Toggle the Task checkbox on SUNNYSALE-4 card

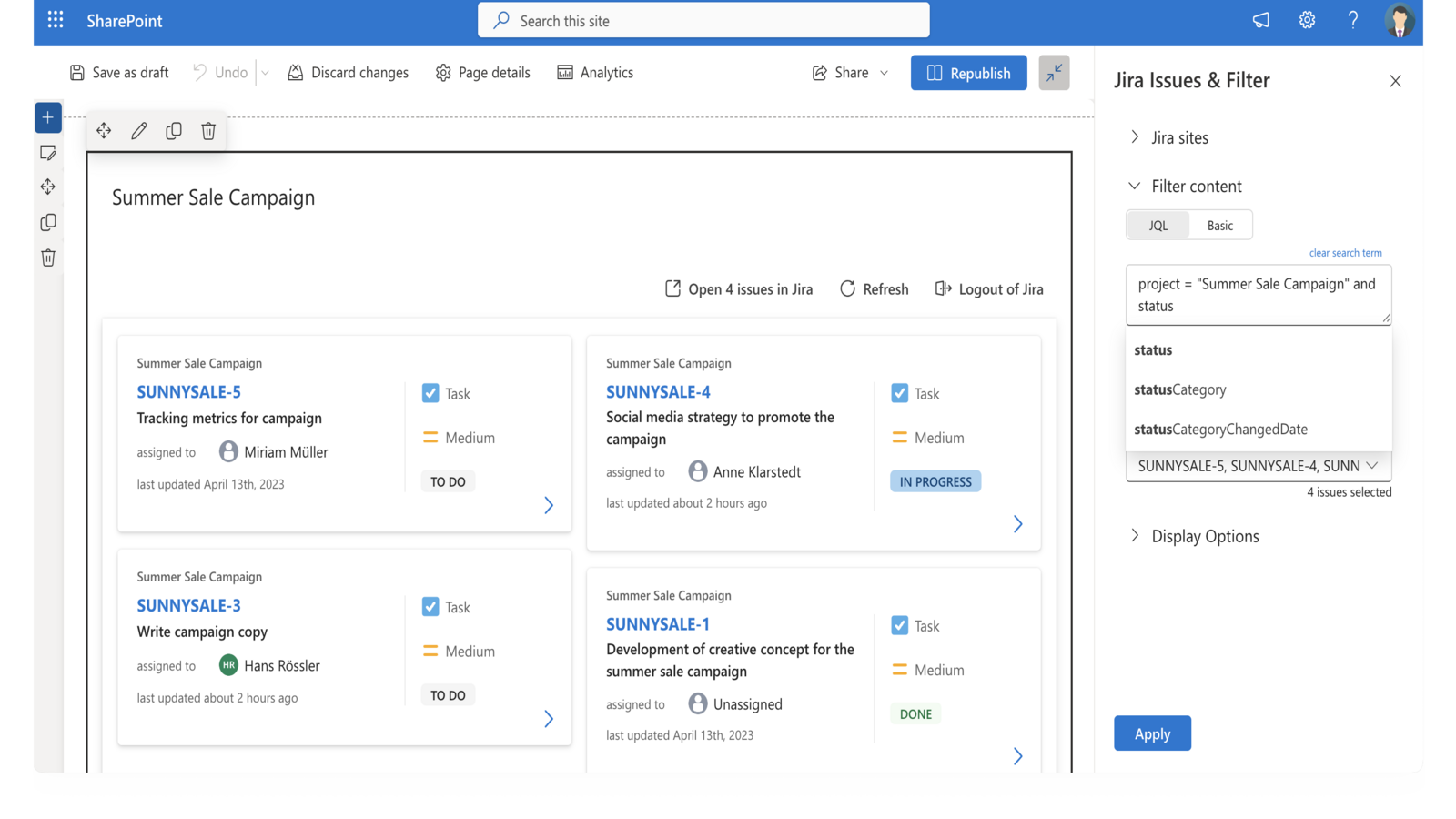click(899, 393)
